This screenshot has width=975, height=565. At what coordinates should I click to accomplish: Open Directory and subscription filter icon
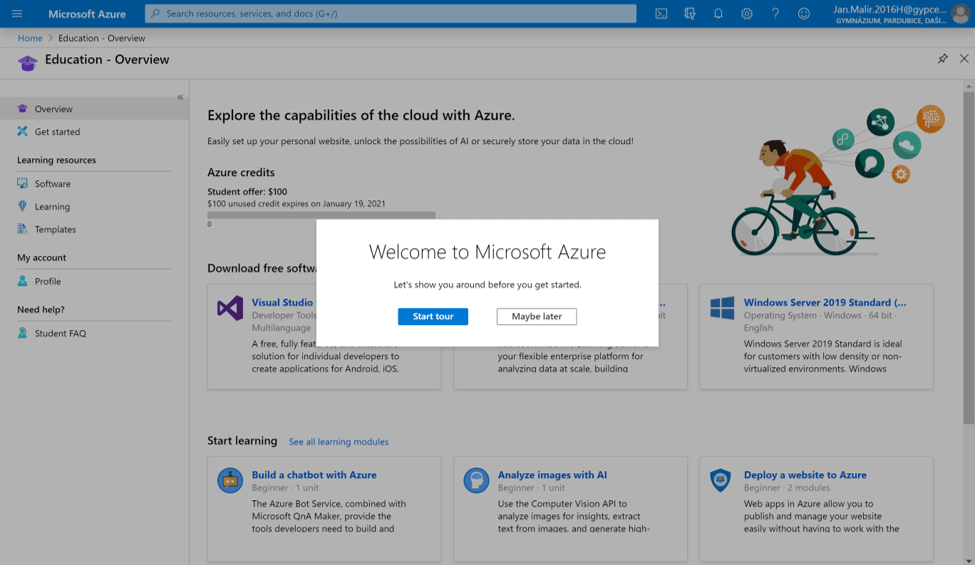(690, 14)
